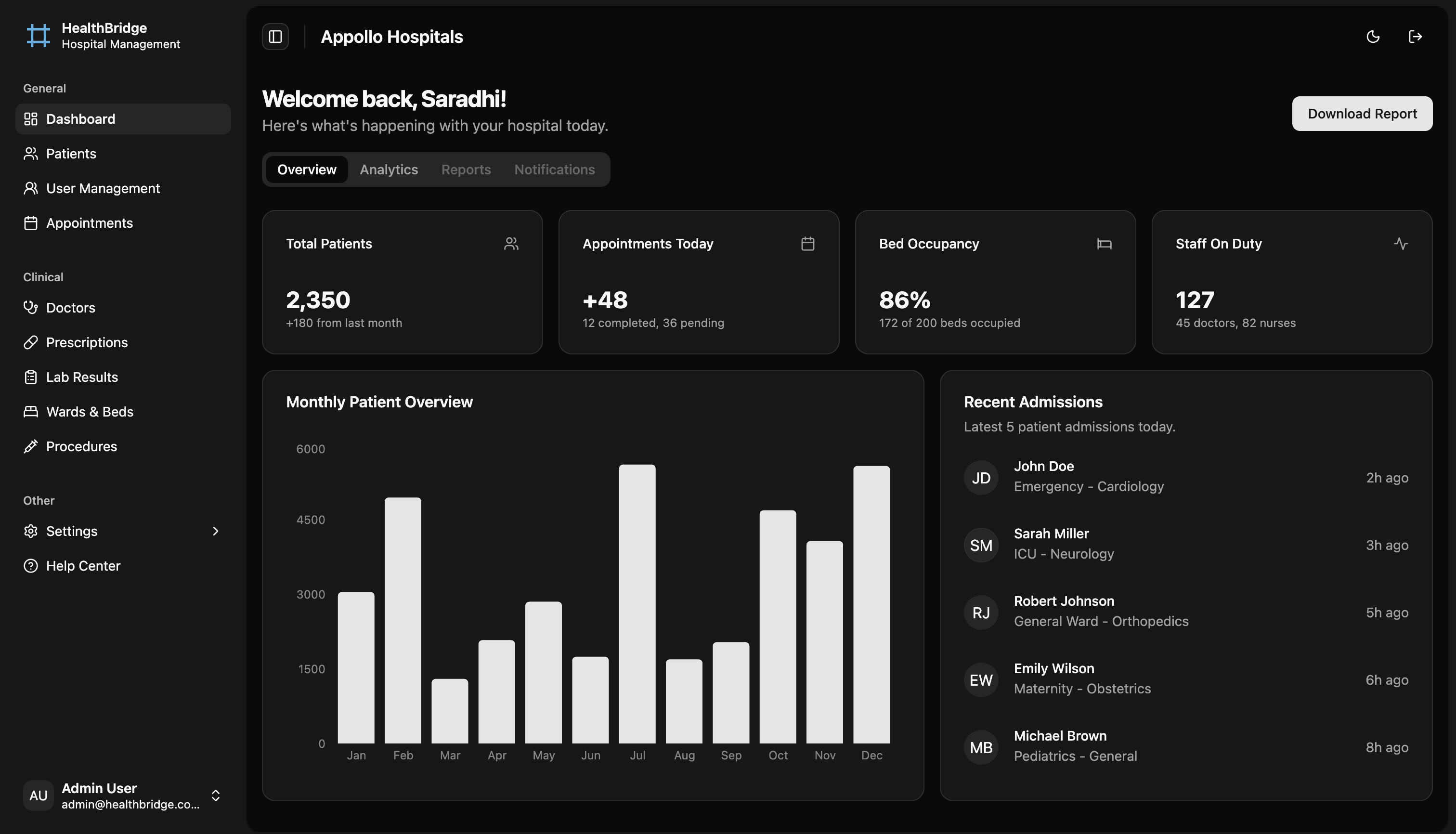Screen dimensions: 1456x834
Task: Toggle dark mode with the moon icon
Action: (x=1373, y=36)
